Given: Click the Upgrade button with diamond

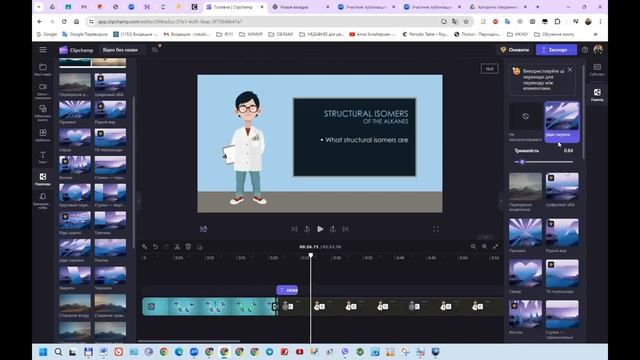Looking at the screenshot, I should 514,50.
